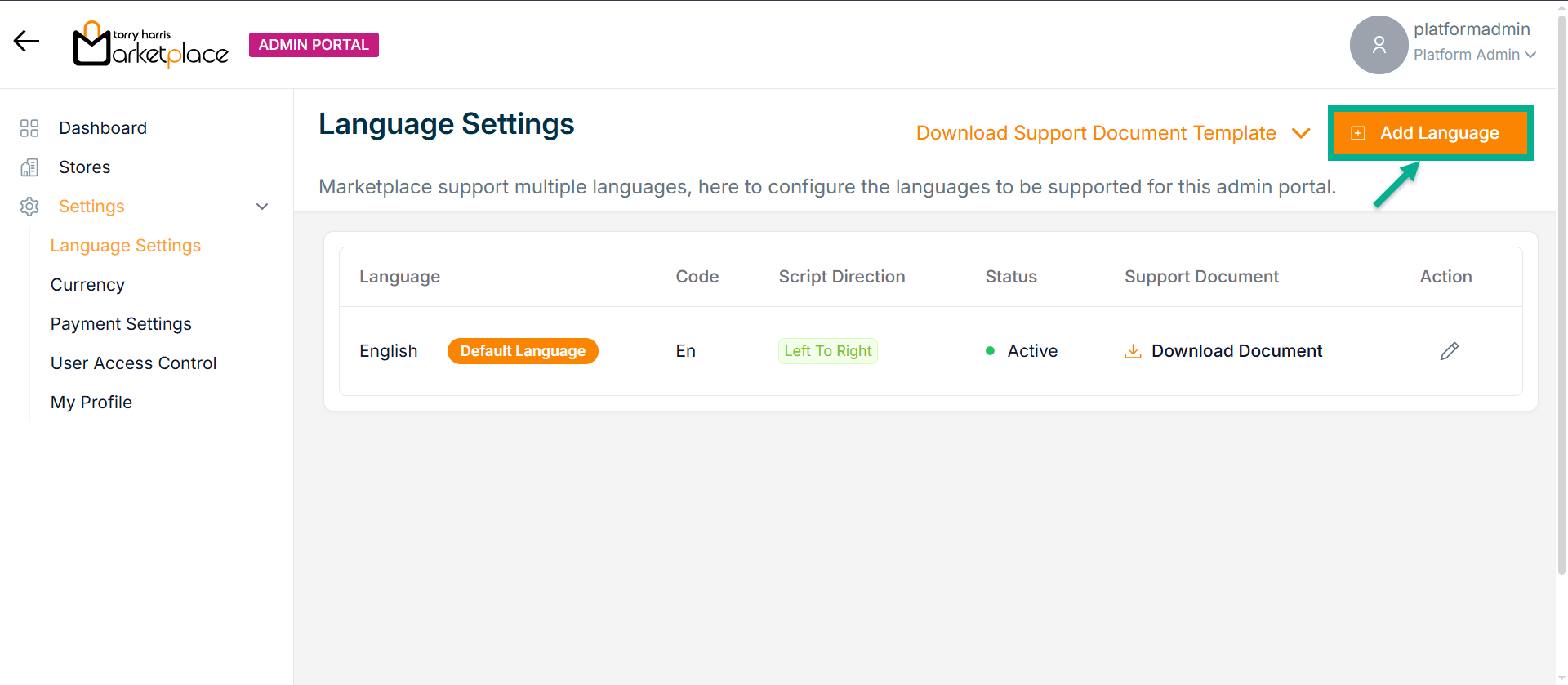The image size is (1568, 685).
Task: Click the Torry Harris Marketplace logo
Action: [x=151, y=45]
